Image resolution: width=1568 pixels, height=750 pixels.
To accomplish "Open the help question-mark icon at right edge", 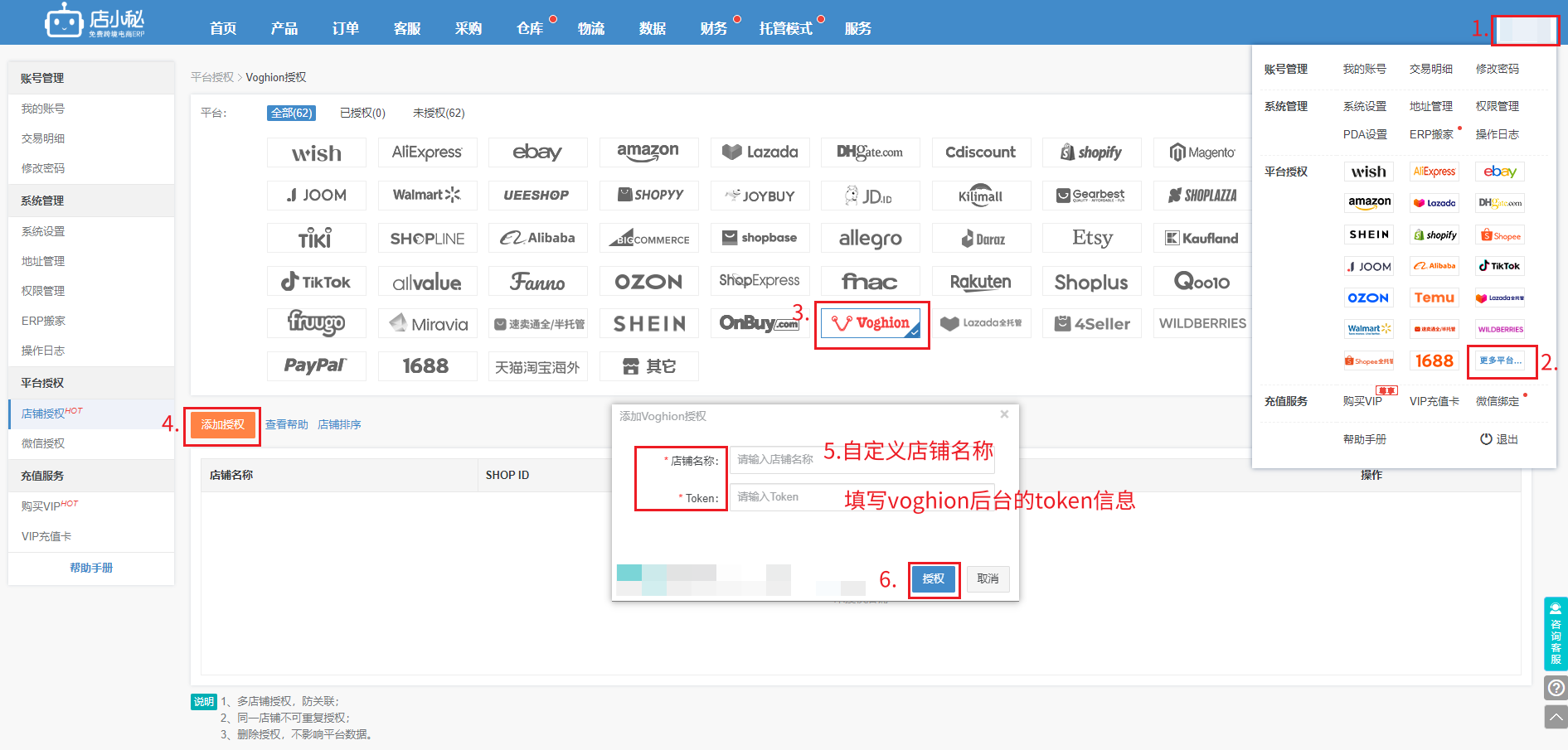I will 1556,688.
